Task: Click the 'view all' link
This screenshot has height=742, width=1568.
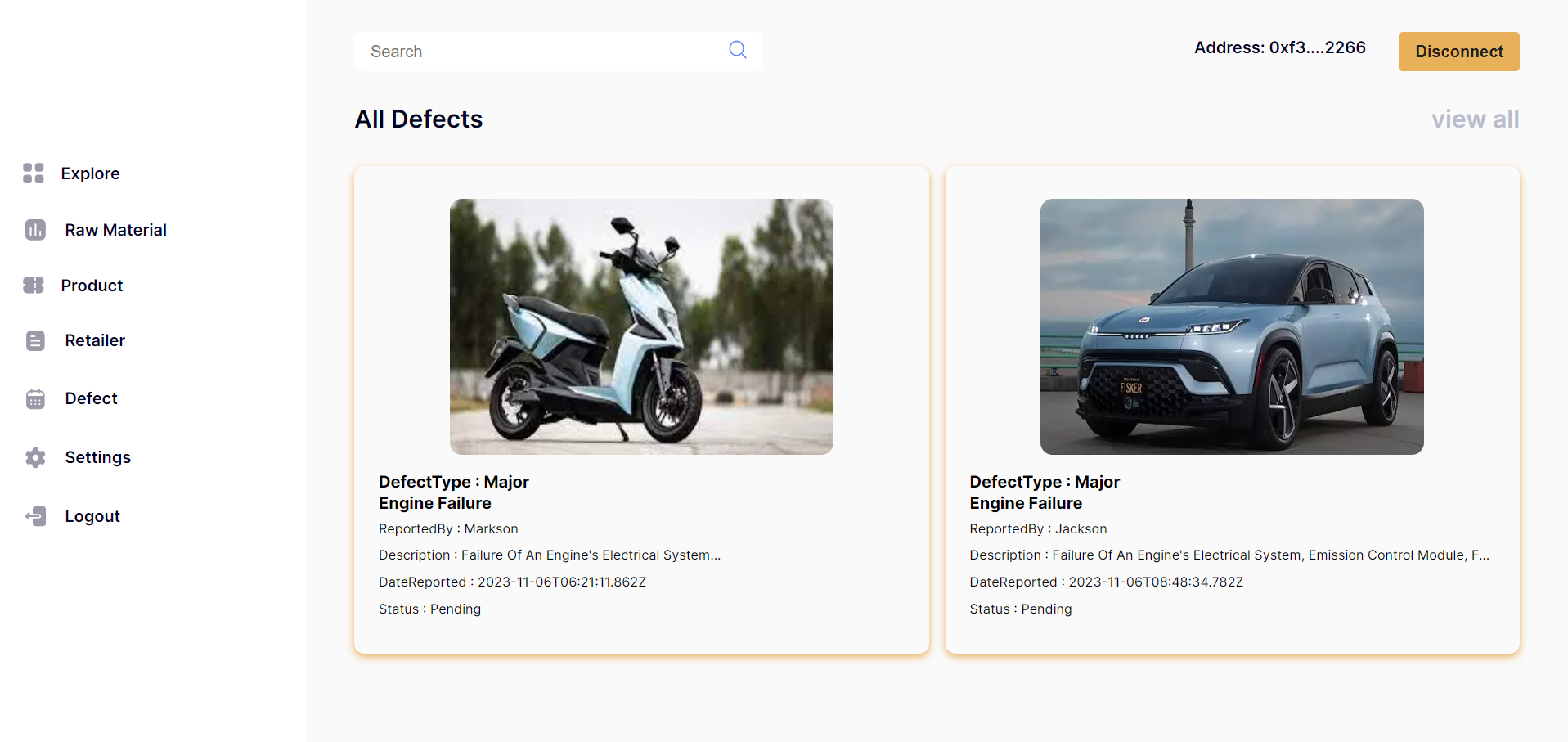Action: pyautogui.click(x=1475, y=119)
